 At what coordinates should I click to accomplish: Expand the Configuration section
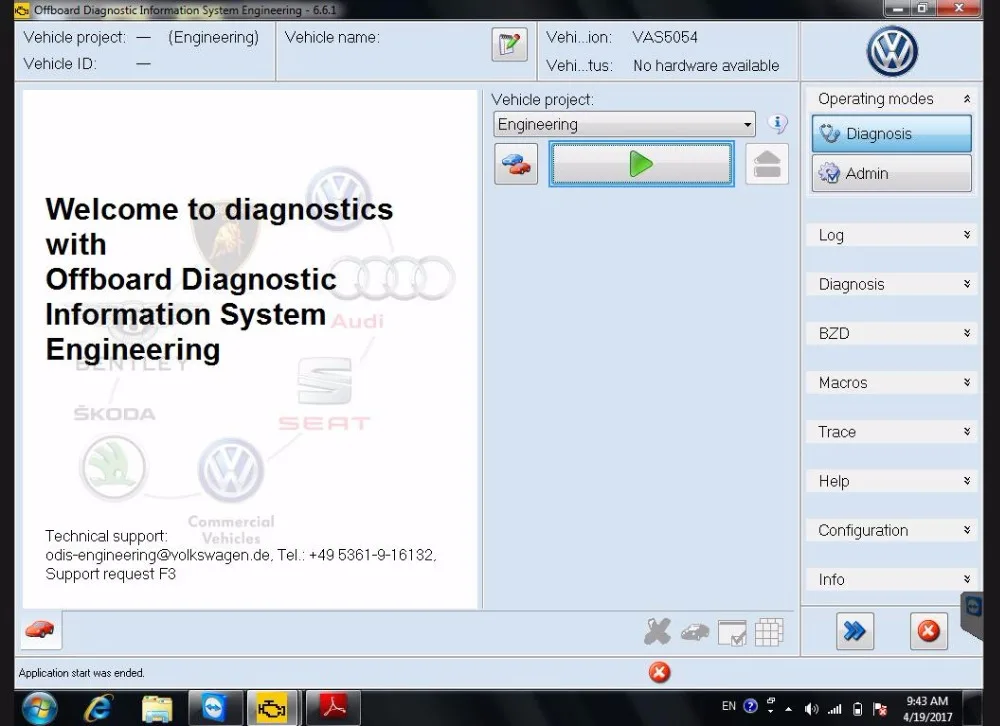click(x=892, y=530)
